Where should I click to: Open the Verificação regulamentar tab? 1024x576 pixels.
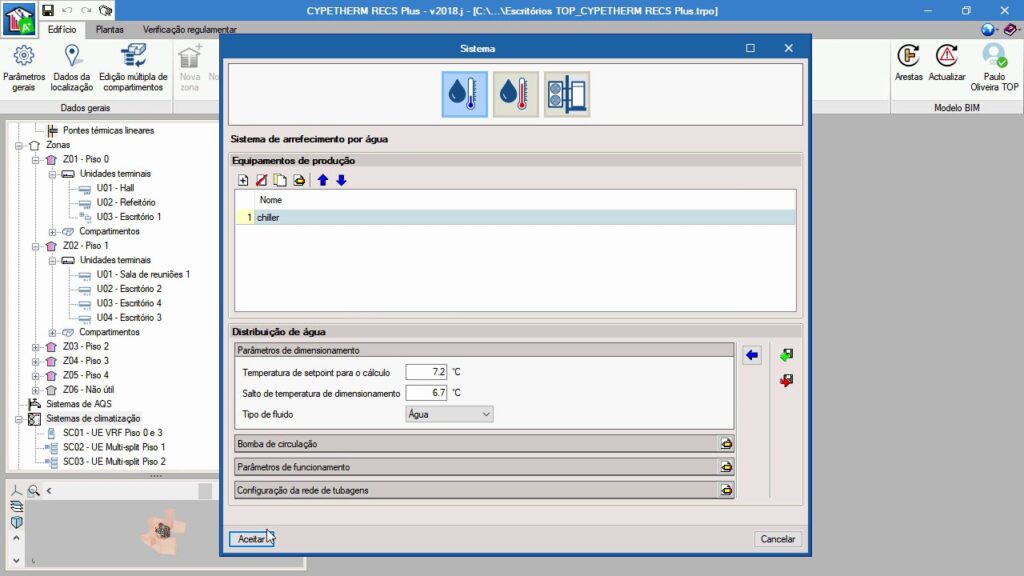[x=190, y=30]
